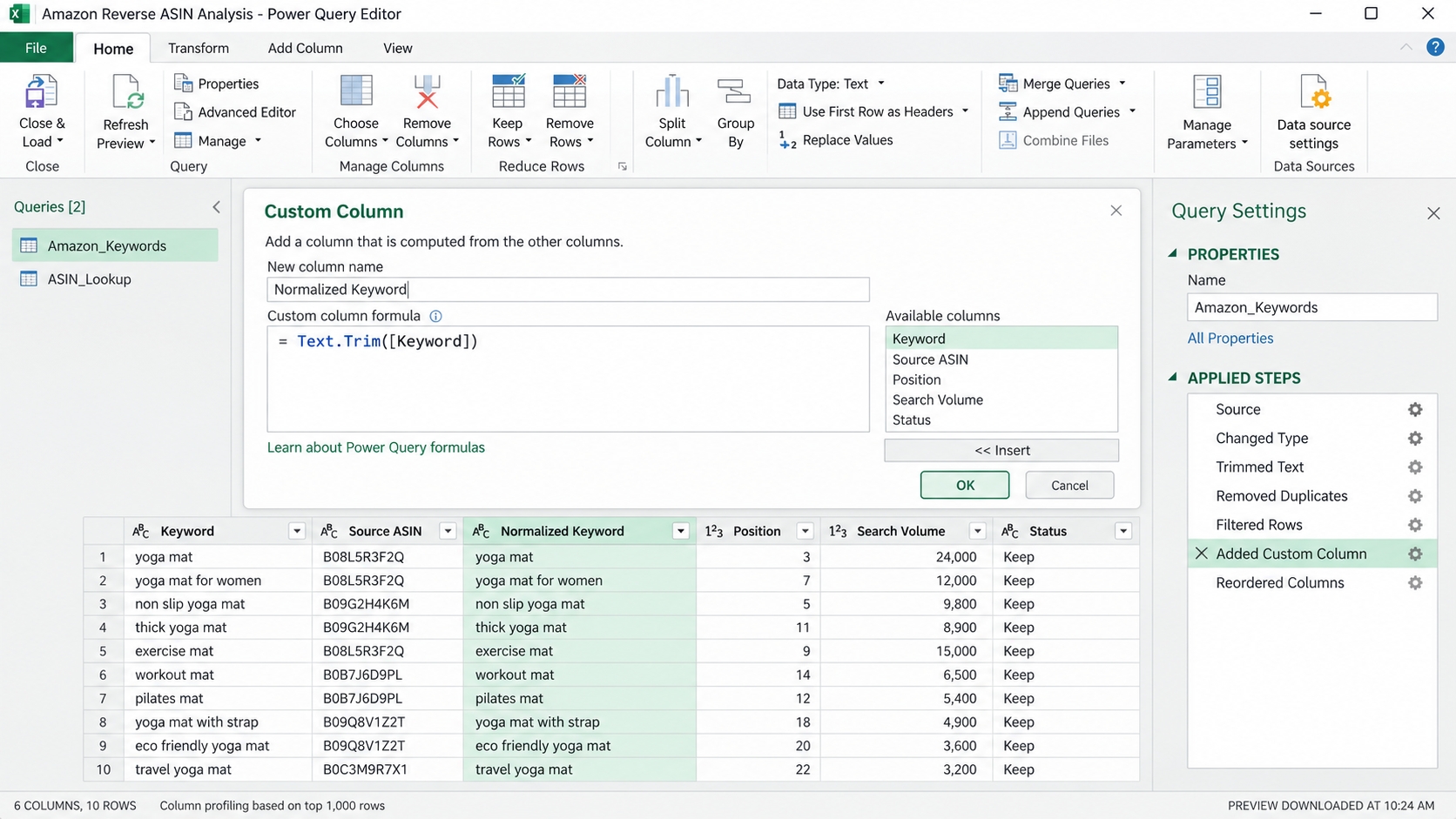This screenshot has height=819, width=1456.
Task: Switch to the Transform tab
Action: point(199,48)
